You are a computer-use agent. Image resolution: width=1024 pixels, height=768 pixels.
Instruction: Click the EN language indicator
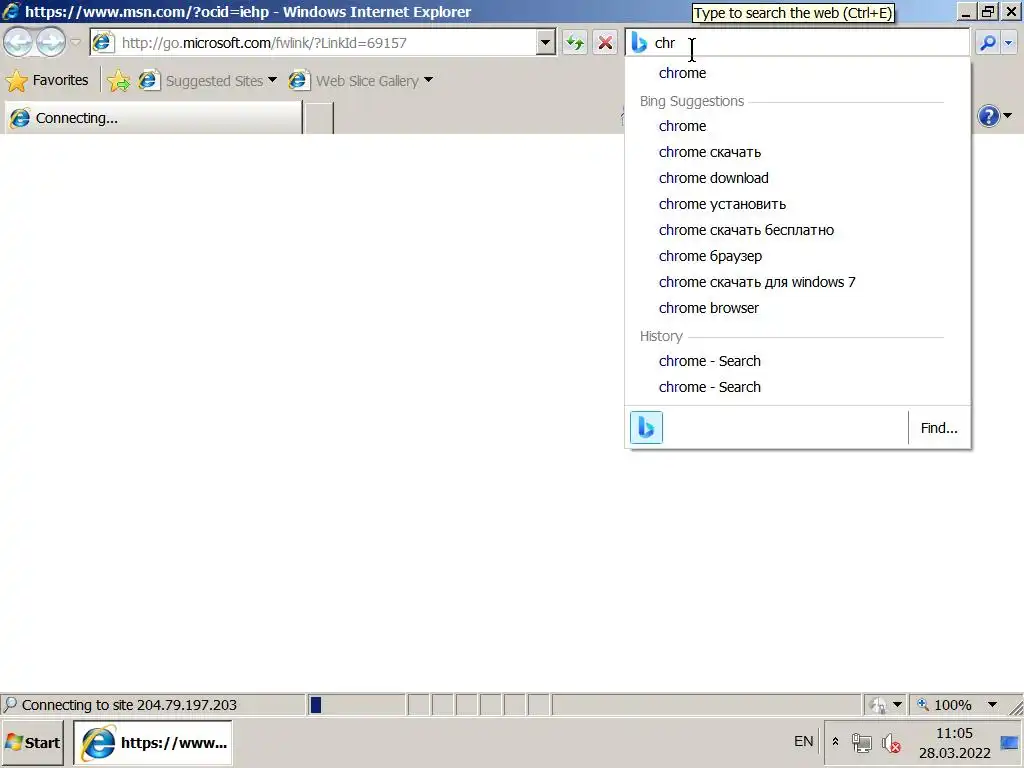click(x=803, y=742)
